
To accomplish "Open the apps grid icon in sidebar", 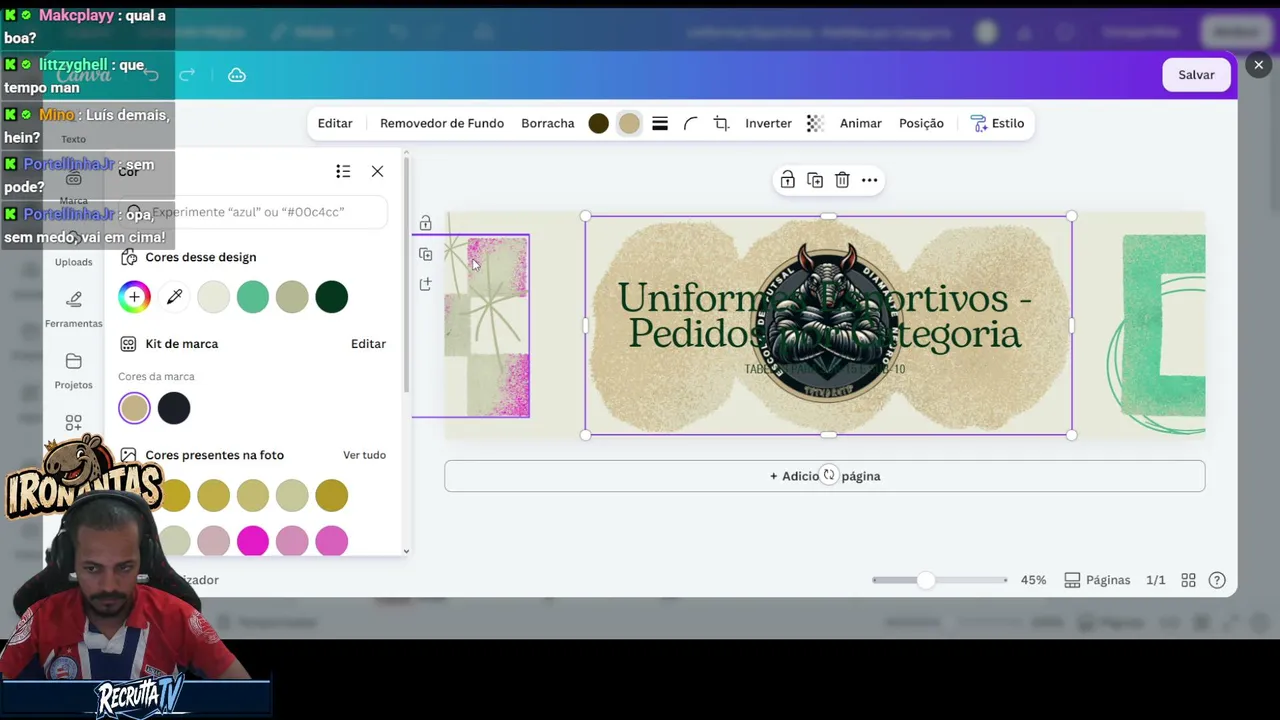I will tap(73, 423).
